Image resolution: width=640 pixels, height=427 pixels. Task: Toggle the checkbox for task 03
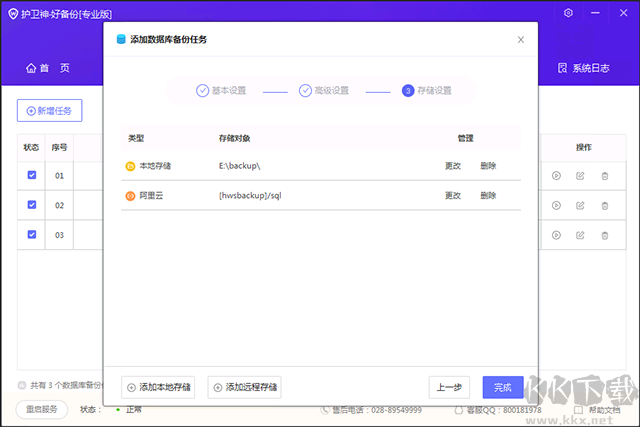[x=31, y=234]
